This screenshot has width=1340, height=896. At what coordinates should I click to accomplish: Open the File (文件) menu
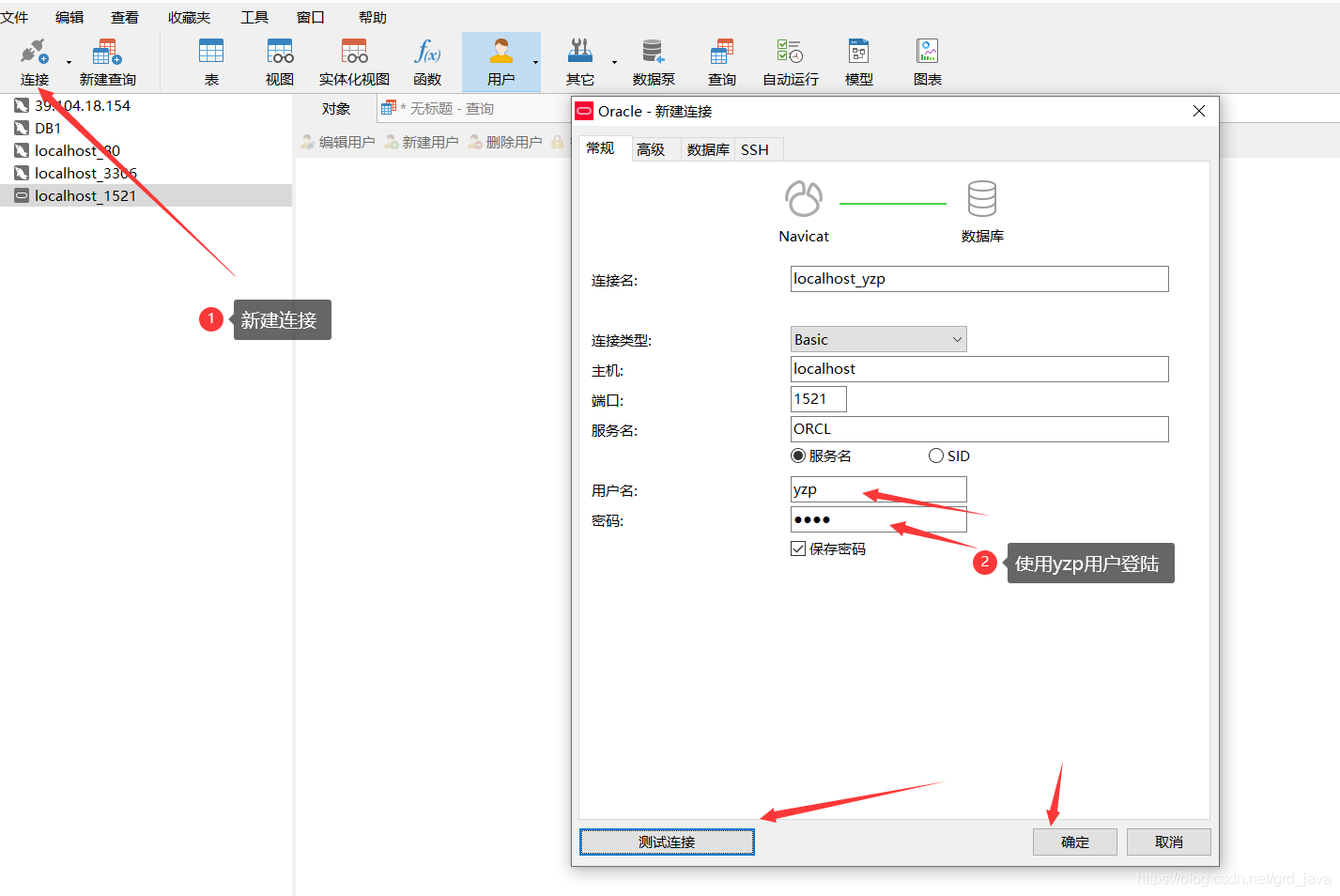pos(14,17)
